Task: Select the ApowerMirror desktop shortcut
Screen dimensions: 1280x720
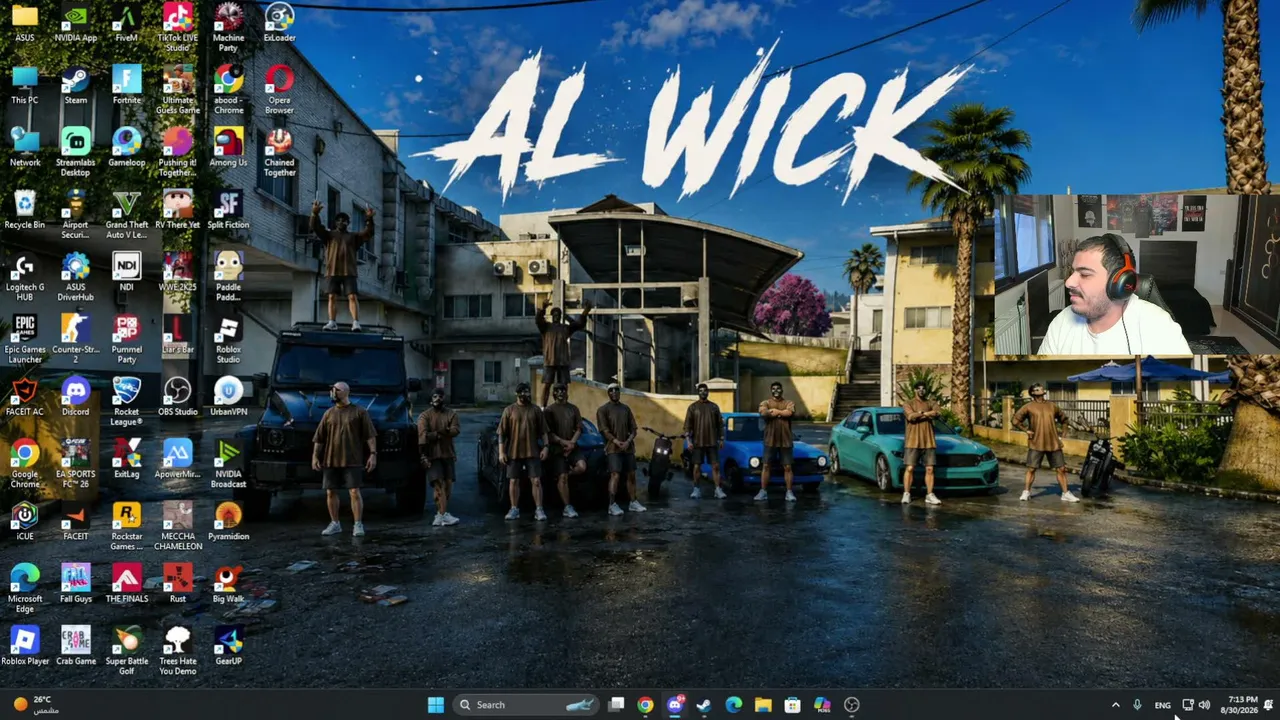Action: click(x=178, y=460)
